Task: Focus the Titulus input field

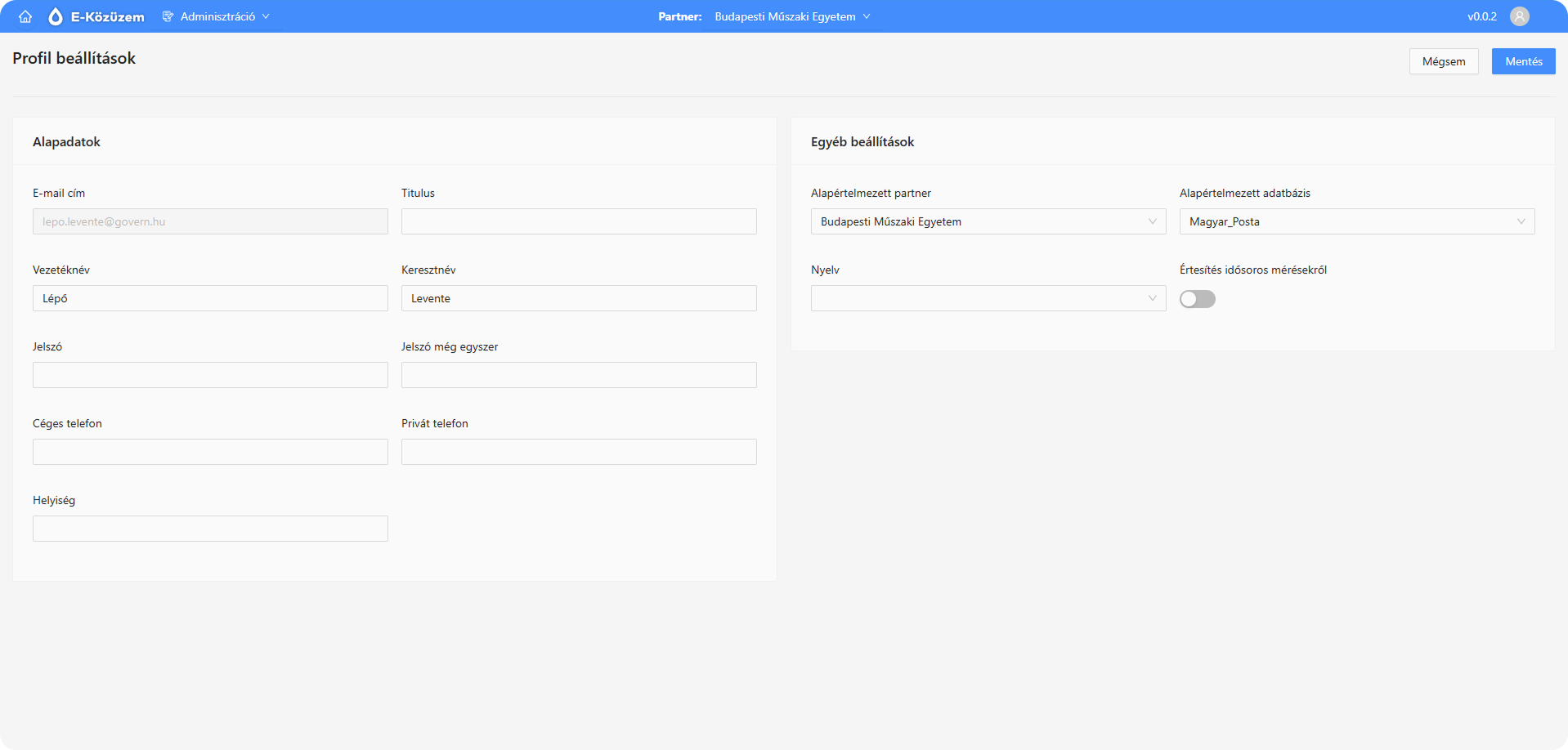Action: pos(579,221)
